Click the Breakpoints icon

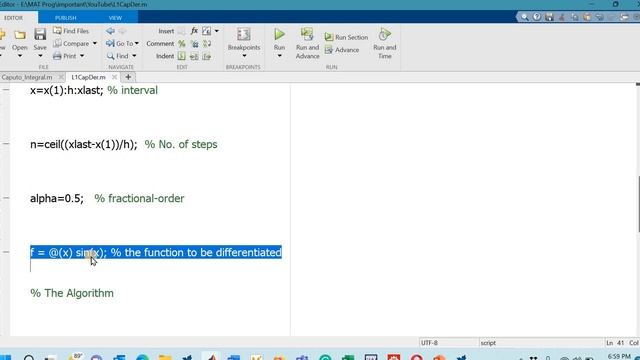[244, 34]
